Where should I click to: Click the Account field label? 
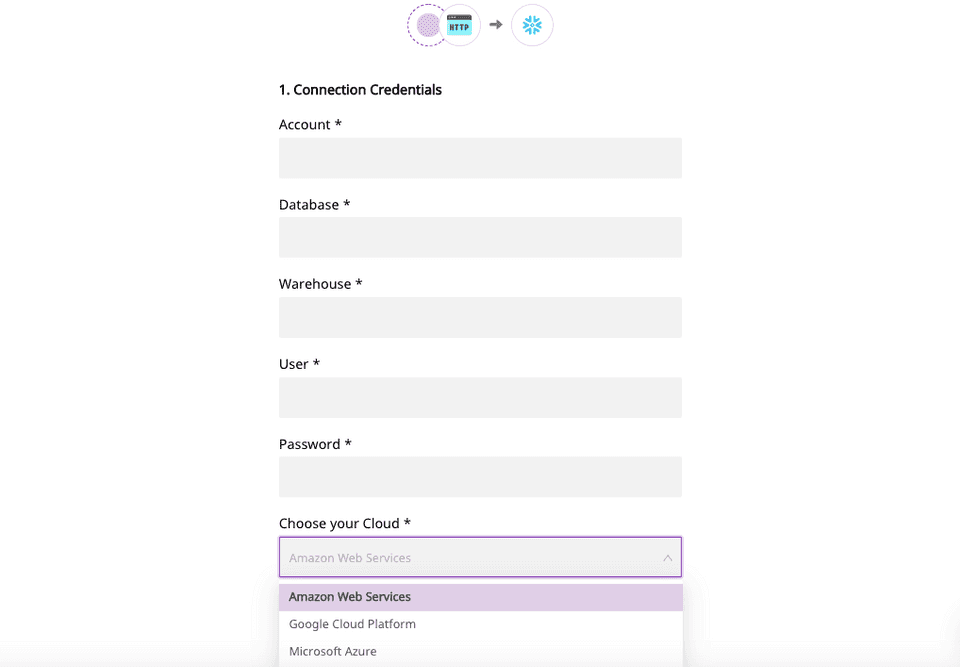coord(310,125)
